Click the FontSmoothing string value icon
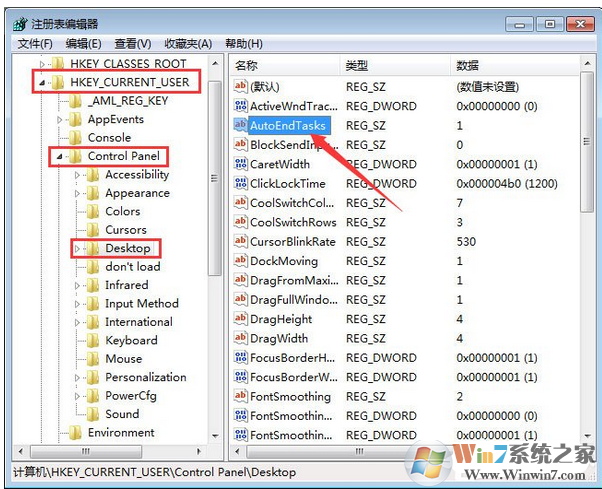This screenshot has height=489, width=602. pos(241,396)
